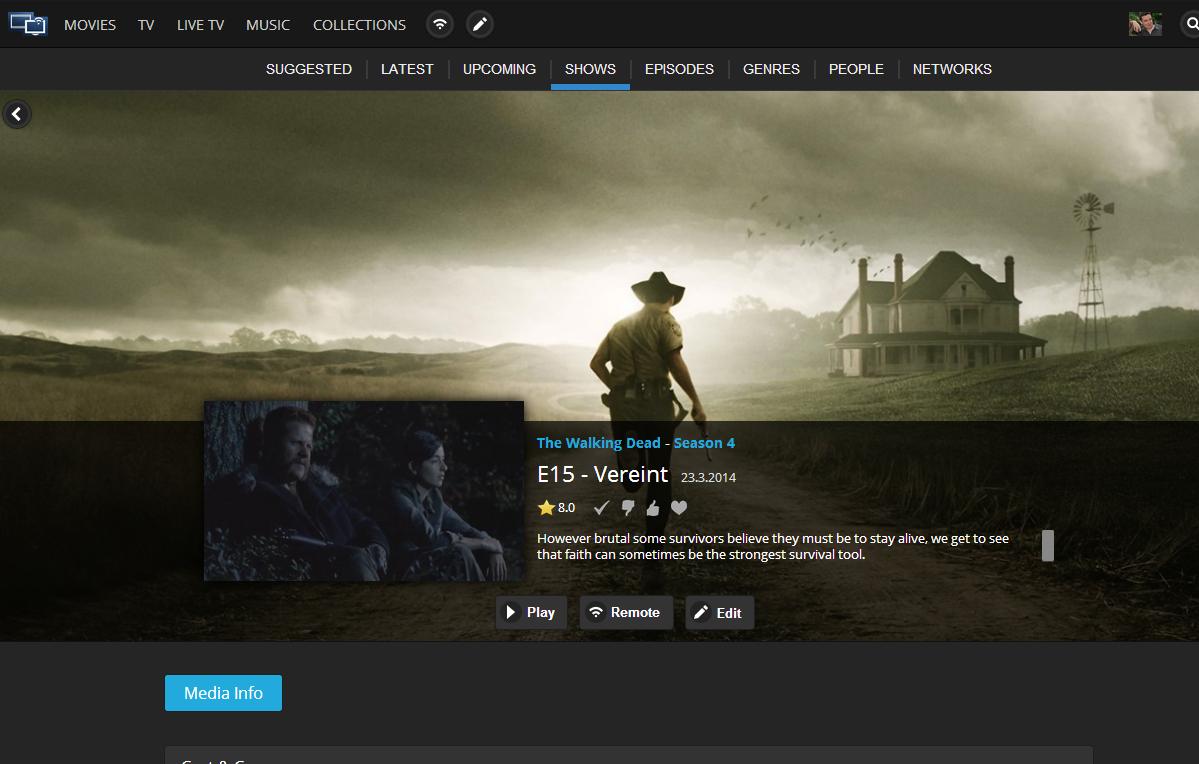The height and width of the screenshot is (764, 1199).
Task: Click the overview text scrollbar handle
Action: (1048, 546)
